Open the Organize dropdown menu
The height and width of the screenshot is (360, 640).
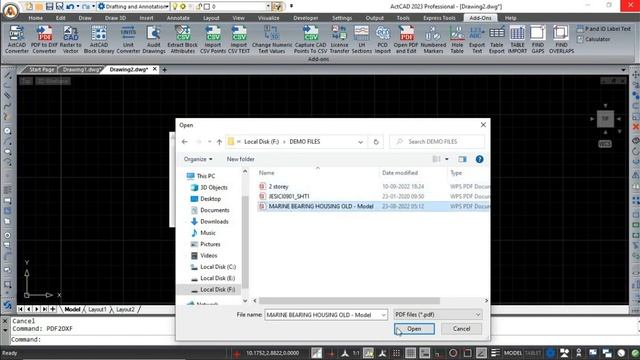point(198,159)
